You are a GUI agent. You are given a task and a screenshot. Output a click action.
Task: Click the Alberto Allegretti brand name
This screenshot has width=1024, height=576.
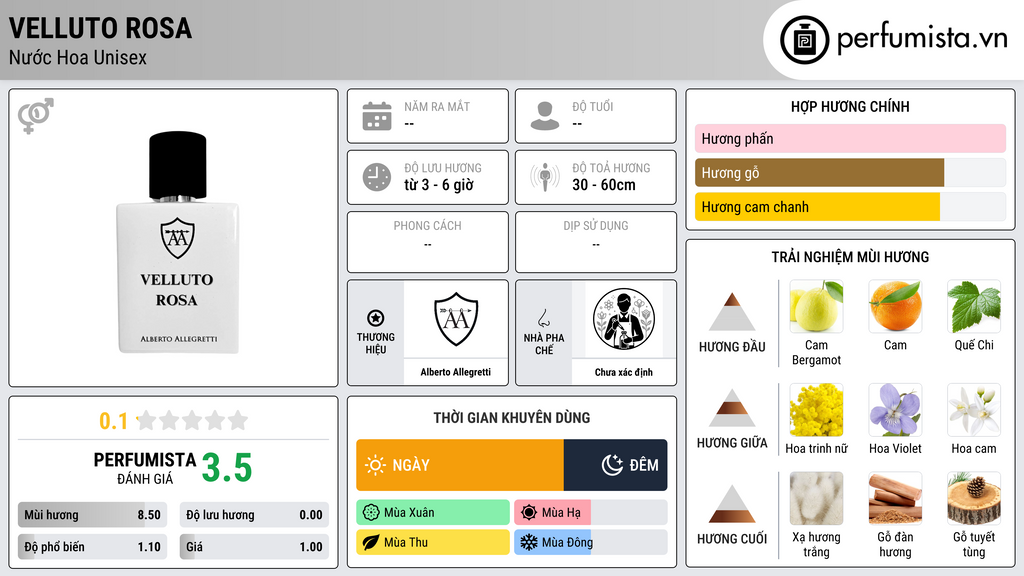click(456, 372)
